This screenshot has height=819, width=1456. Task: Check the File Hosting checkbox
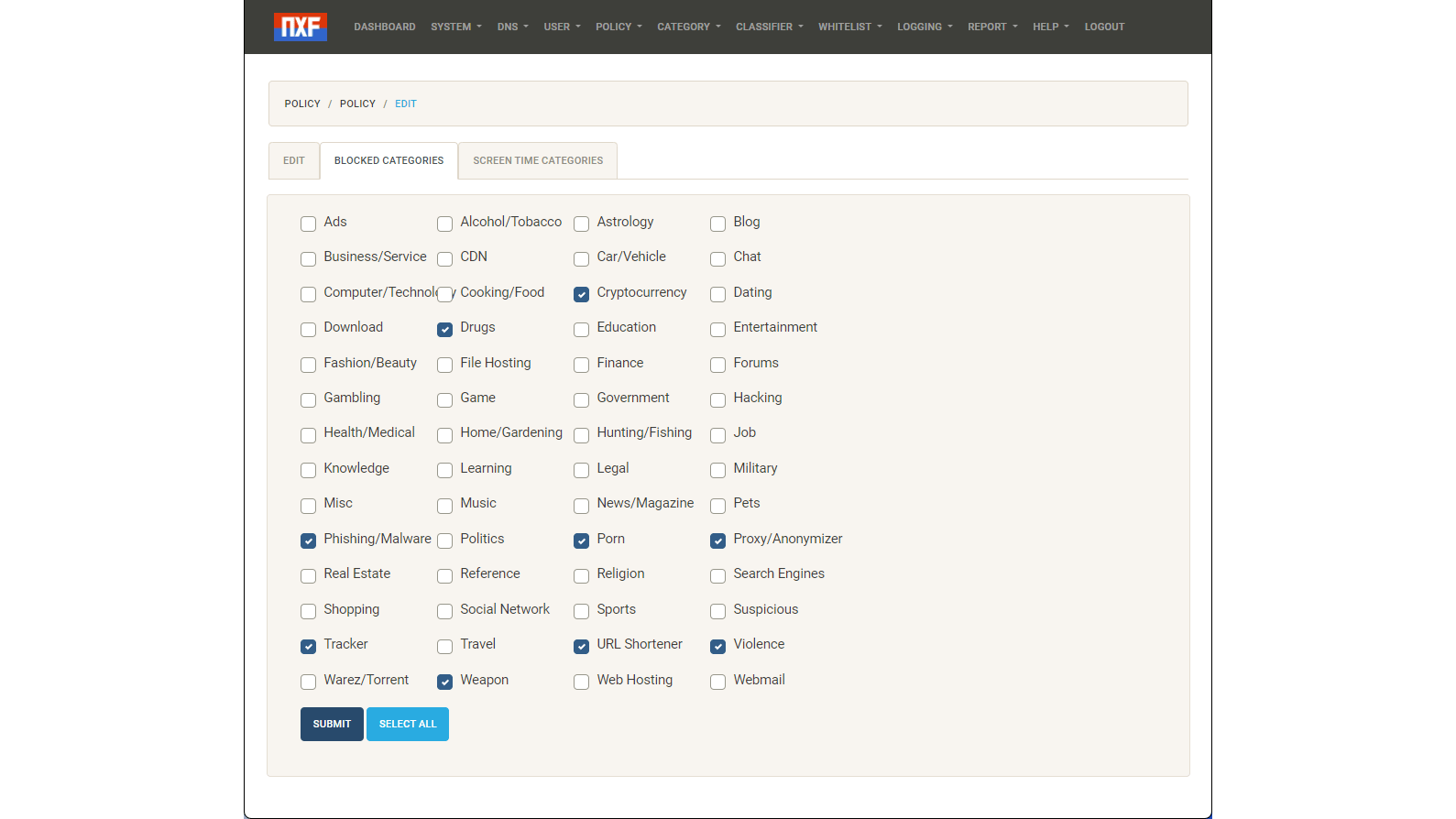445,365
